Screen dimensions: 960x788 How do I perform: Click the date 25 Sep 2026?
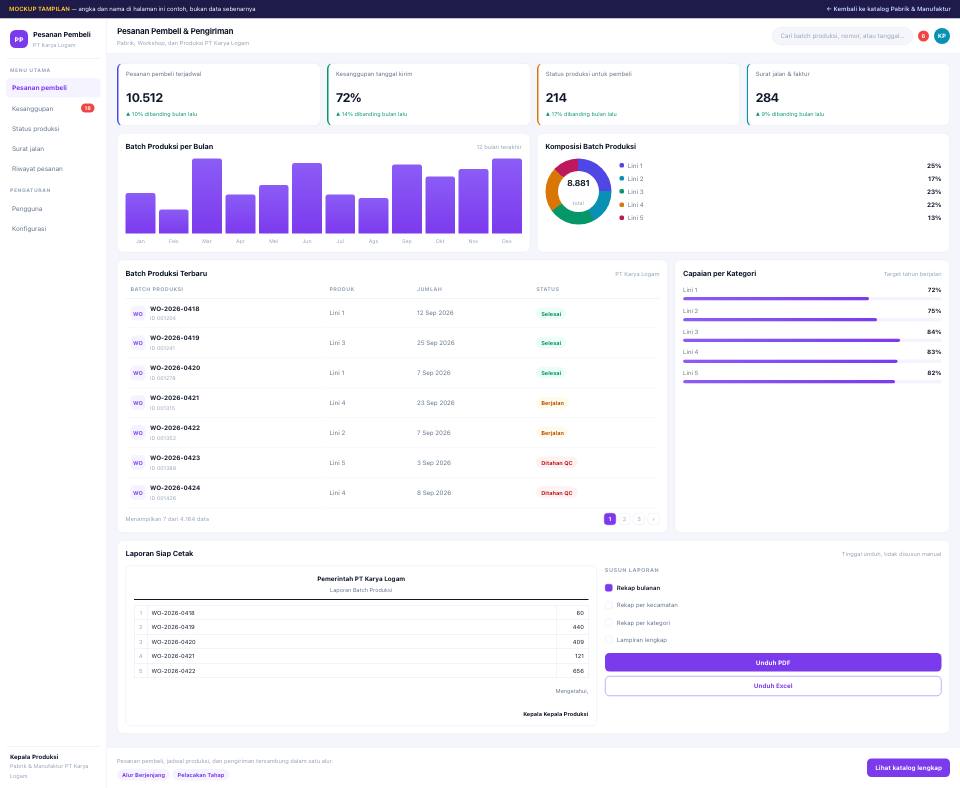coord(435,343)
